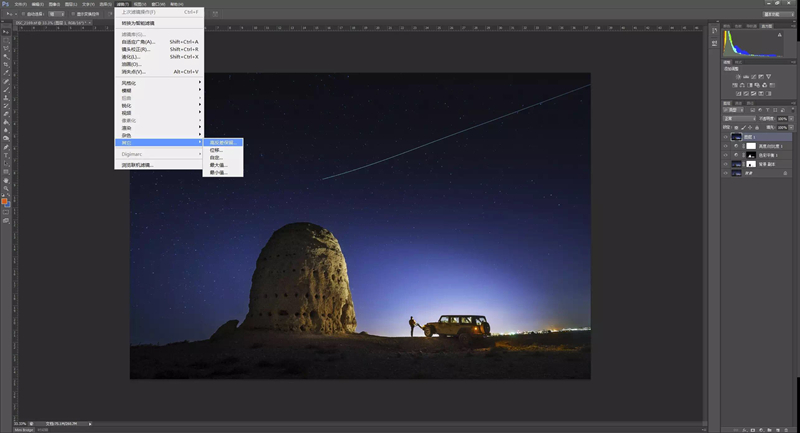Screen dimensions: 800x433
Task: Select the Lasso tool
Action: pos(6,48)
